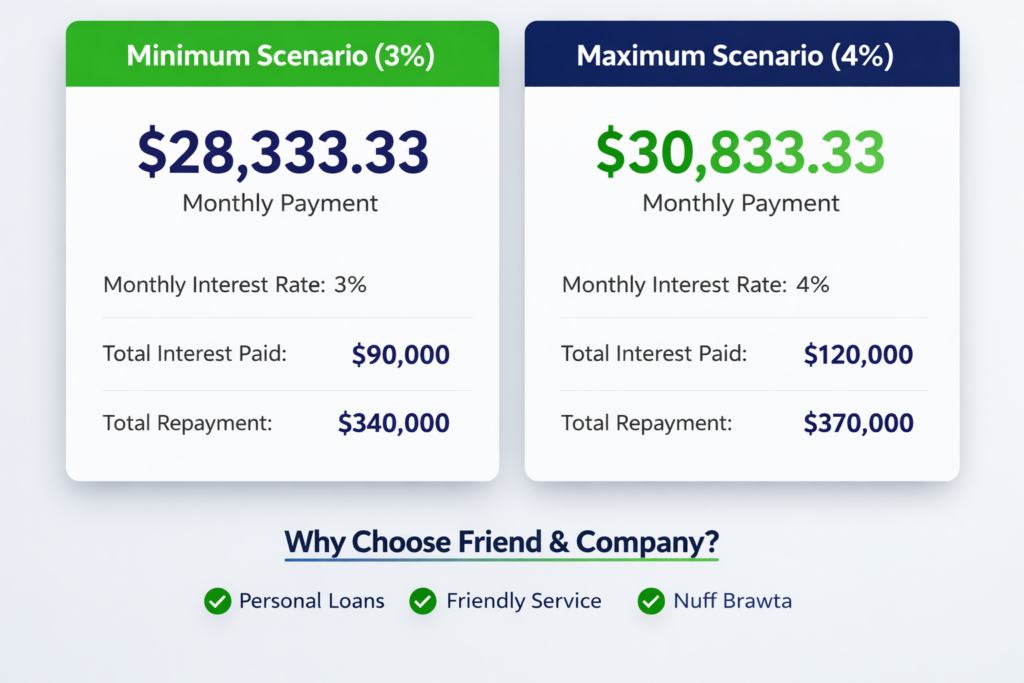The width and height of the screenshot is (1024, 683).
Task: Select the Minimum Scenario (3%) header
Action: click(x=281, y=55)
